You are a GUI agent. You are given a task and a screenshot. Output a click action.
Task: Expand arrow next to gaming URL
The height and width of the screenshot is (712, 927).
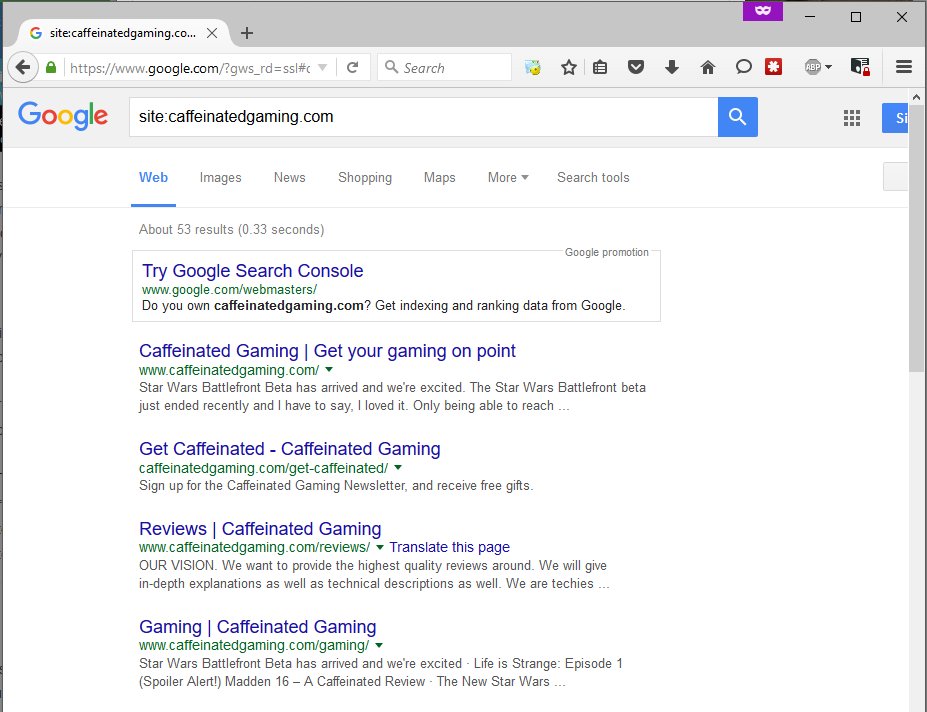pos(379,645)
